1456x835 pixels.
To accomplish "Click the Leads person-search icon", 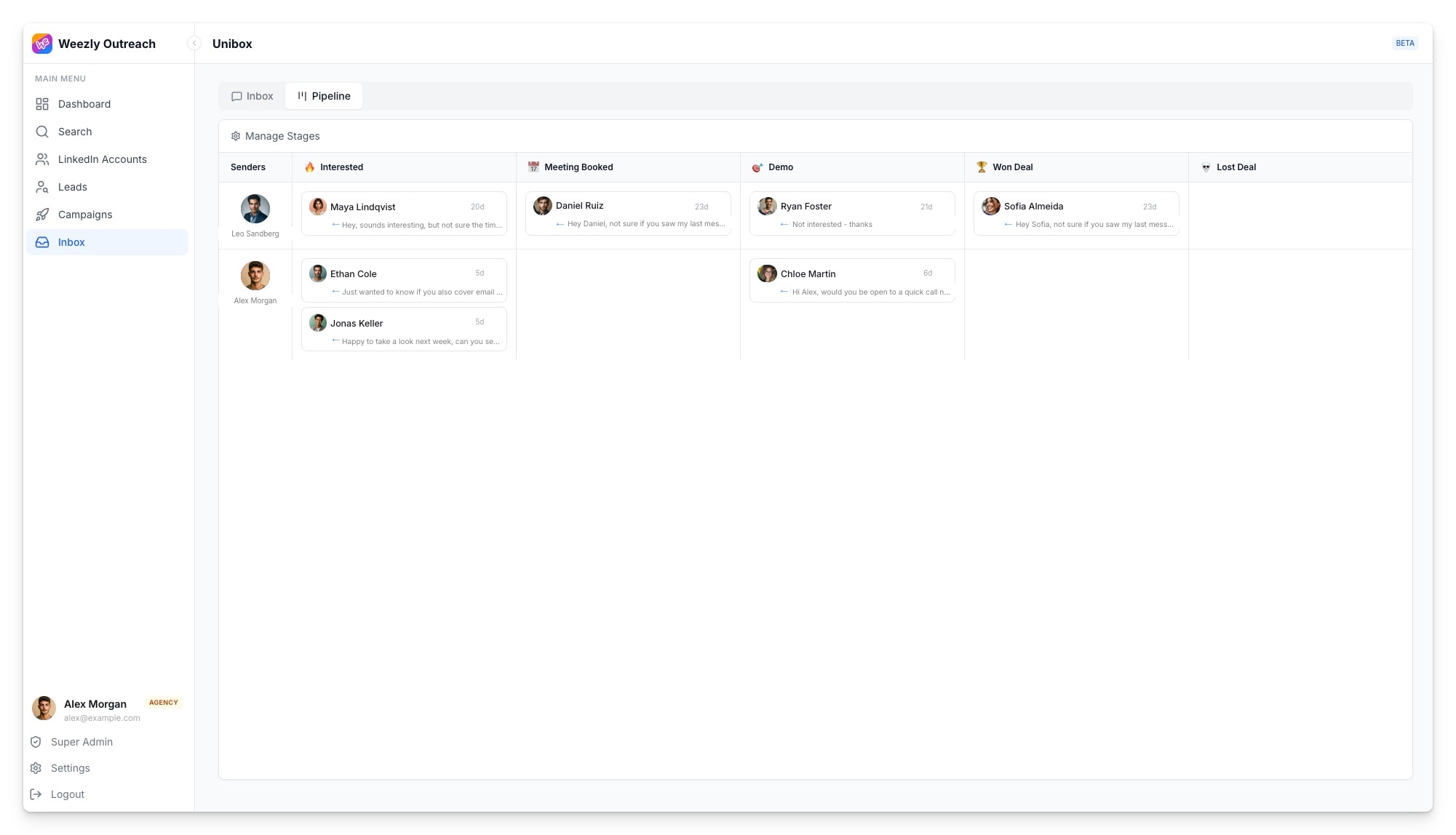I will tap(42, 187).
